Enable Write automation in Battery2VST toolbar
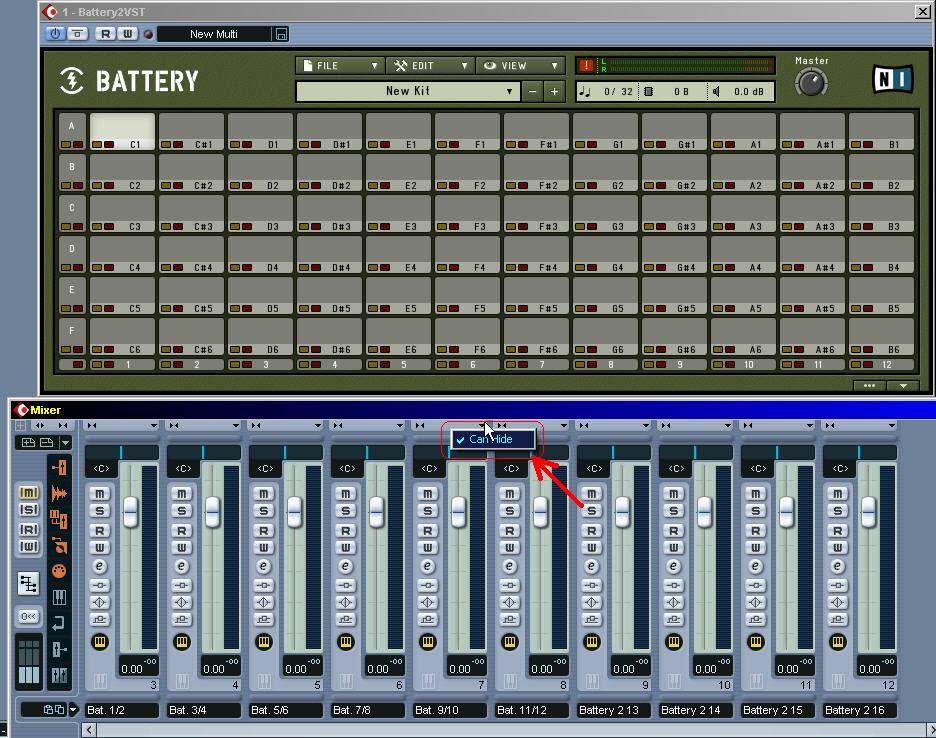The image size is (936, 738). [127, 34]
